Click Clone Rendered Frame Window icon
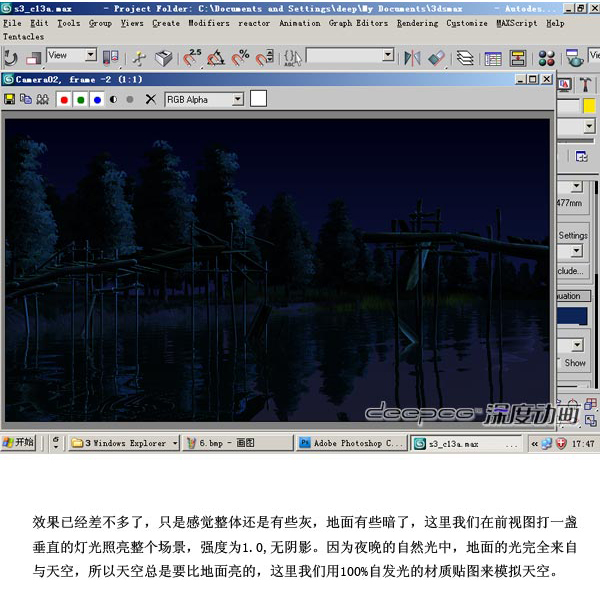This screenshot has height=604, width=600. [x=26, y=99]
